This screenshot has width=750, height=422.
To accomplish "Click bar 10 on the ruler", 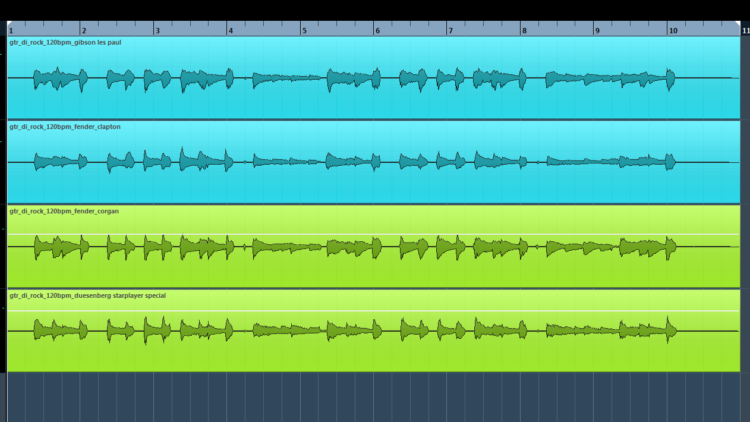I will pyautogui.click(x=673, y=31).
